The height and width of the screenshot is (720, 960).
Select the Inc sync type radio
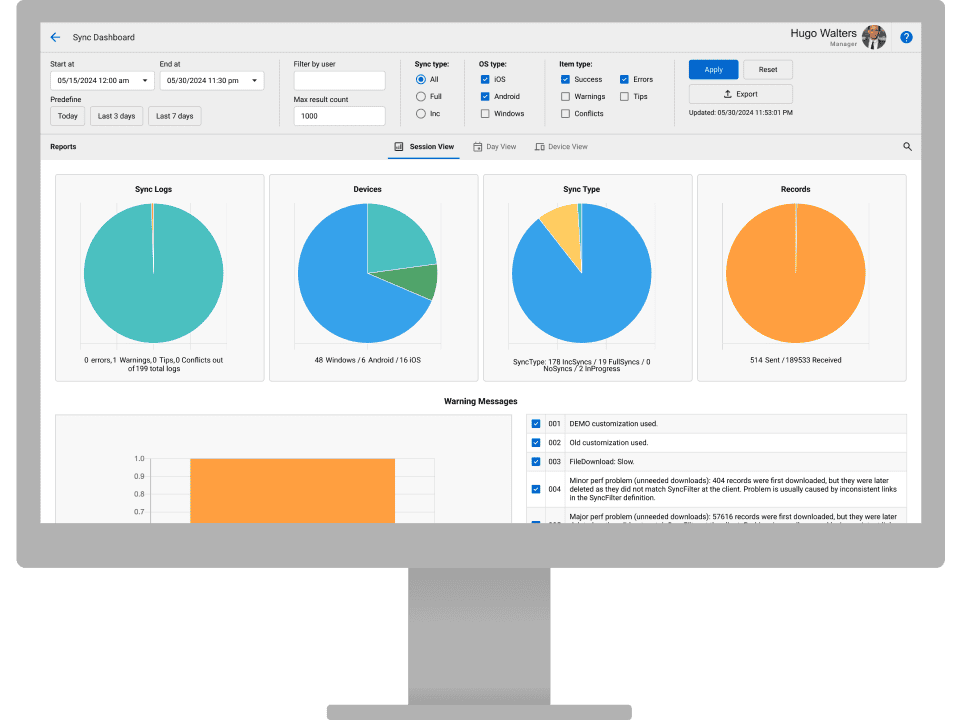click(x=421, y=114)
